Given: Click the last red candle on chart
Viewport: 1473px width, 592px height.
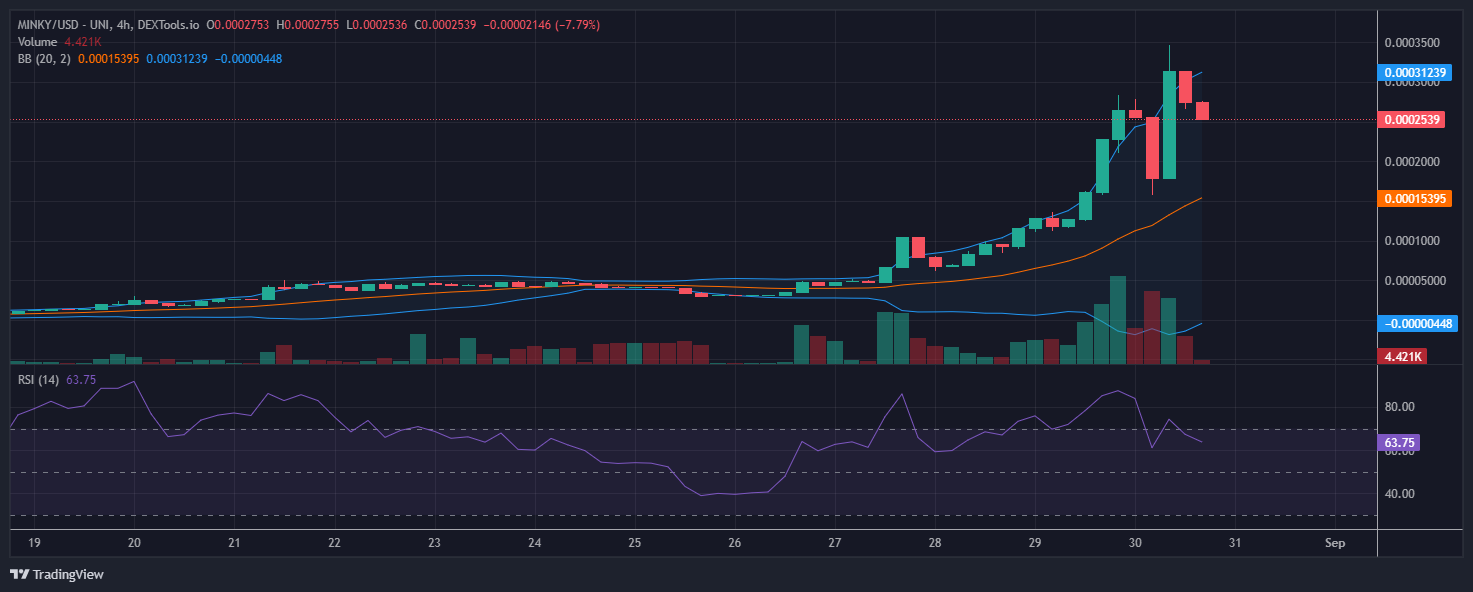Looking at the screenshot, I should click(1201, 110).
